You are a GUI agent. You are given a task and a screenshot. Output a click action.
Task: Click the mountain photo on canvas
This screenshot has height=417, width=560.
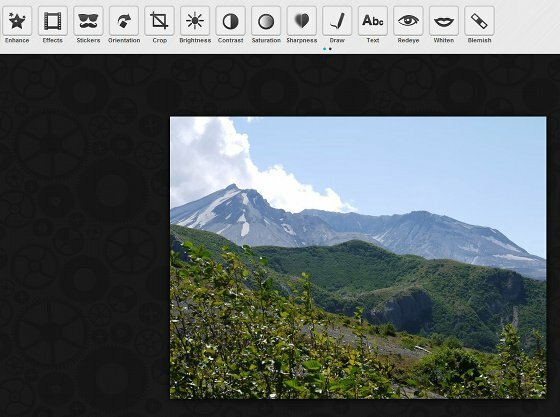click(358, 257)
